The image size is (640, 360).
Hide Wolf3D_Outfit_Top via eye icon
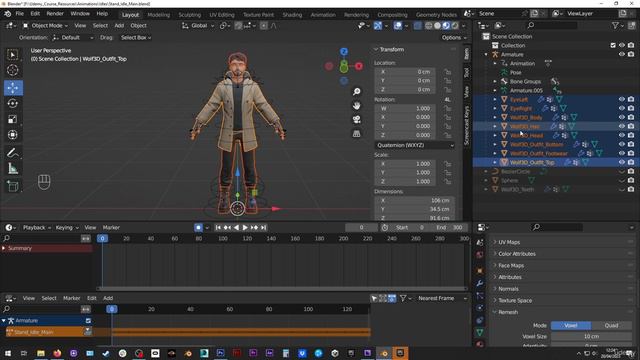click(x=622, y=162)
